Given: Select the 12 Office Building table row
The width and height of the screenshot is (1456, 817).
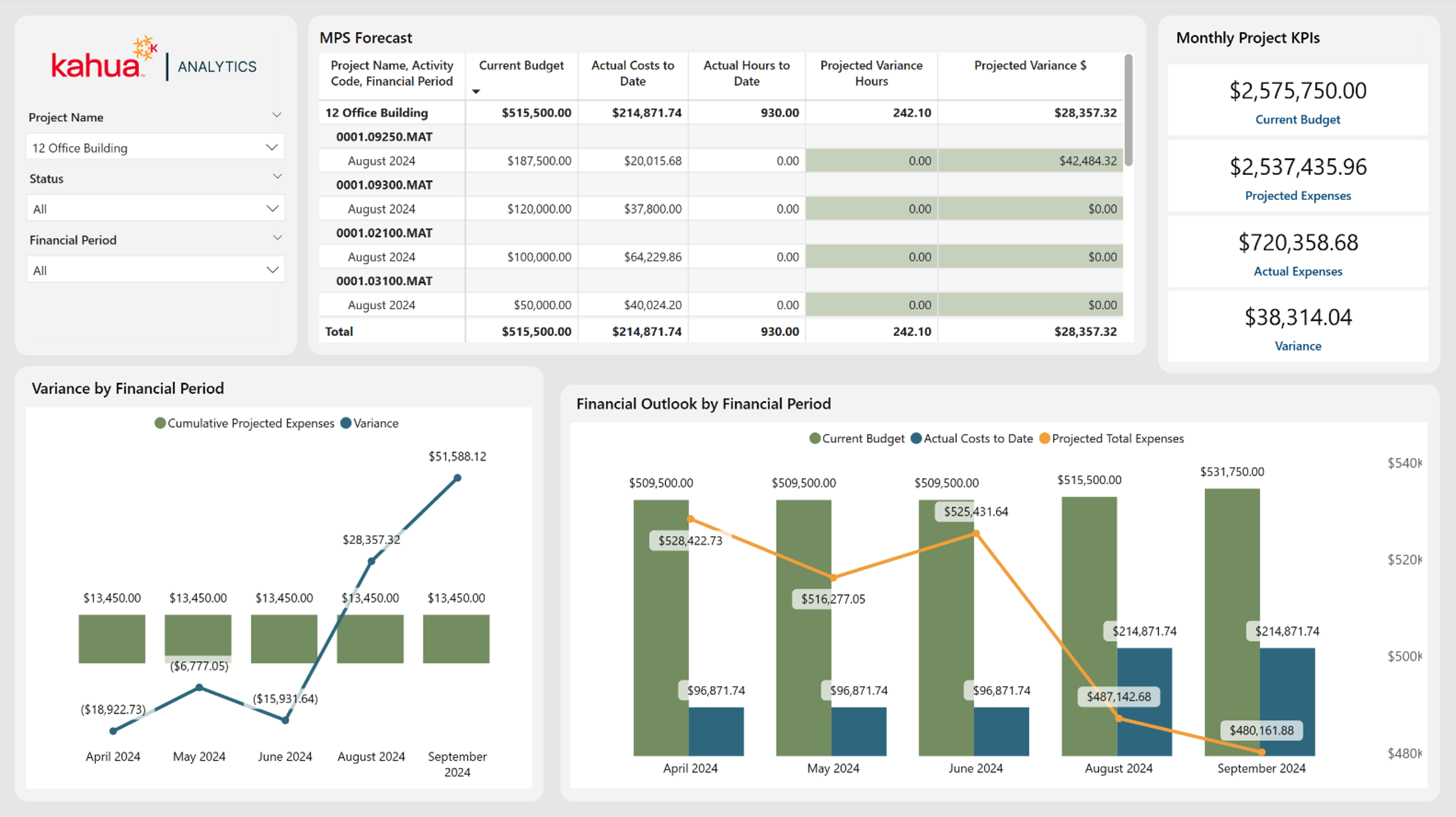Looking at the screenshot, I should (721, 113).
